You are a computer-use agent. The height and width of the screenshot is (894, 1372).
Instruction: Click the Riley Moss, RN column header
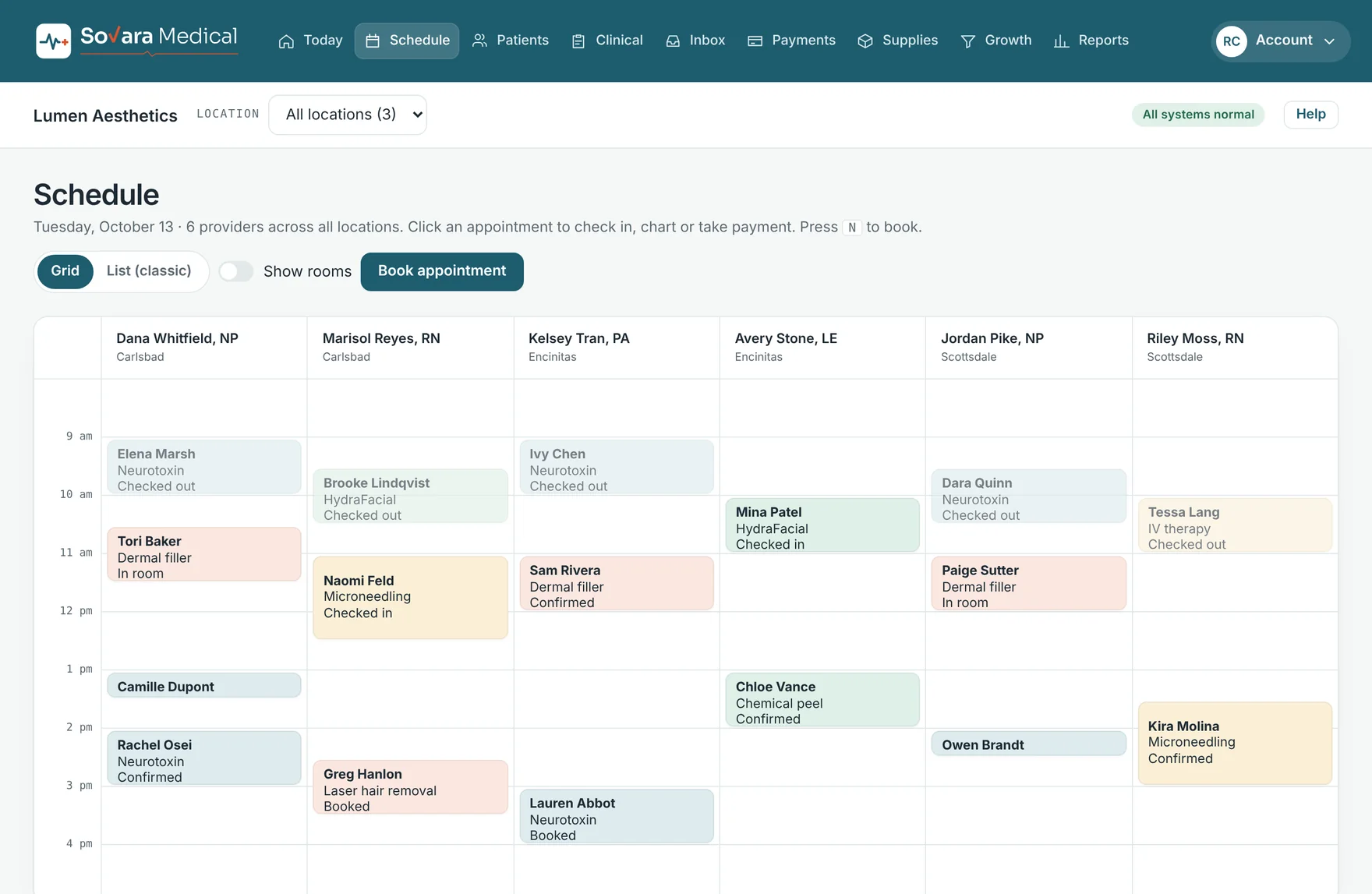(1235, 347)
